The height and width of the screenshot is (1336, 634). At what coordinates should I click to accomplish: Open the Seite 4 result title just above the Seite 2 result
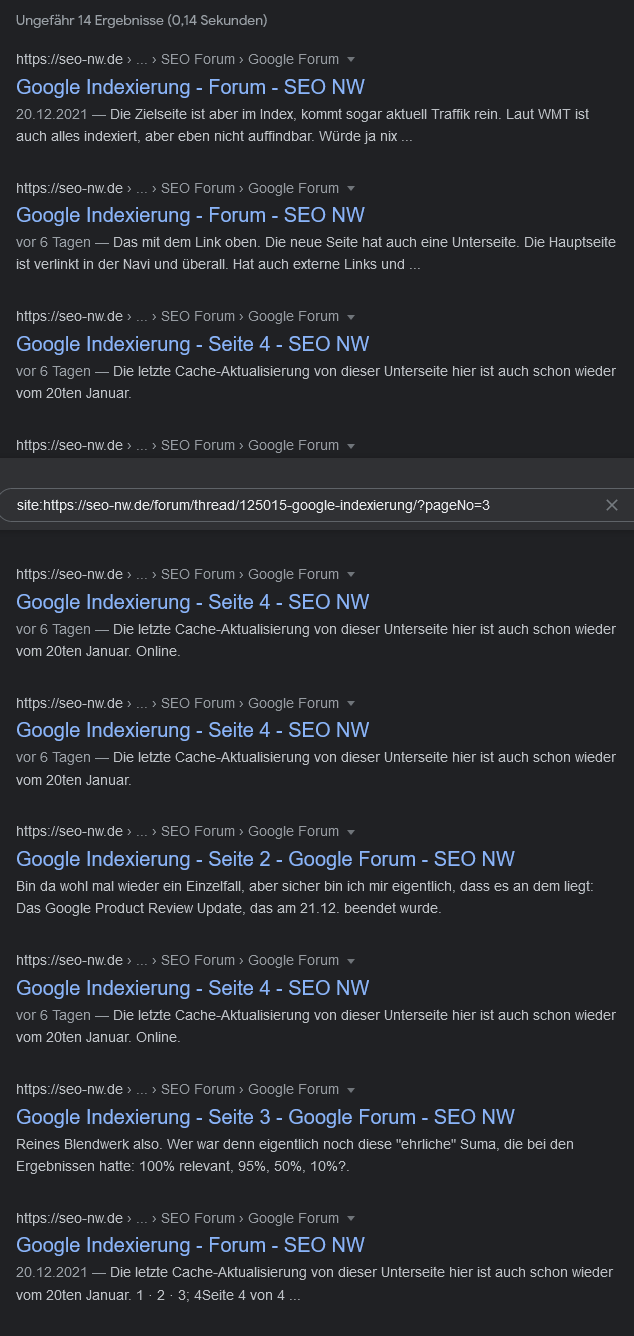(x=193, y=730)
